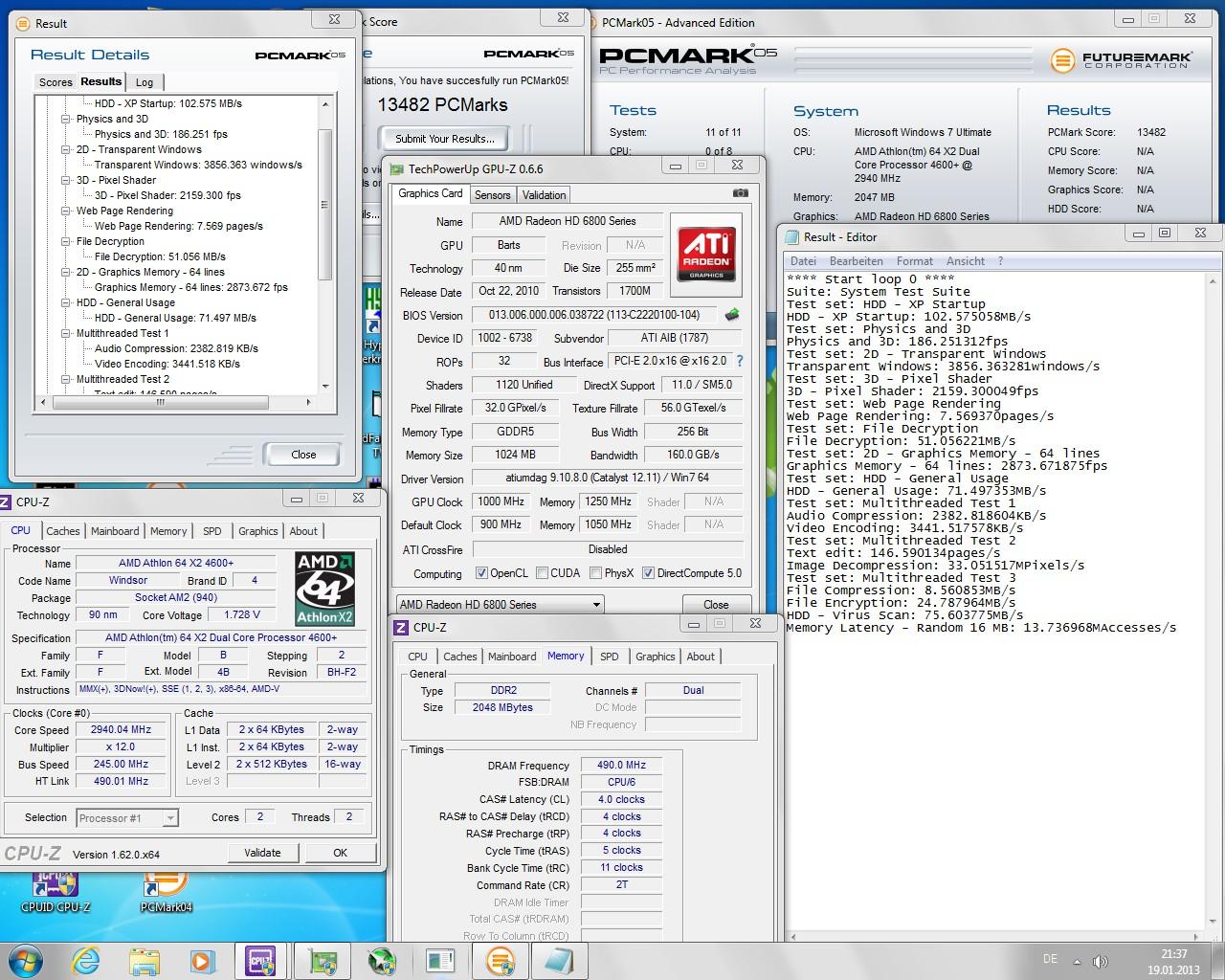Image resolution: width=1225 pixels, height=980 pixels.
Task: Open the Bearbeiten menu in Result Editor
Action: [x=857, y=261]
